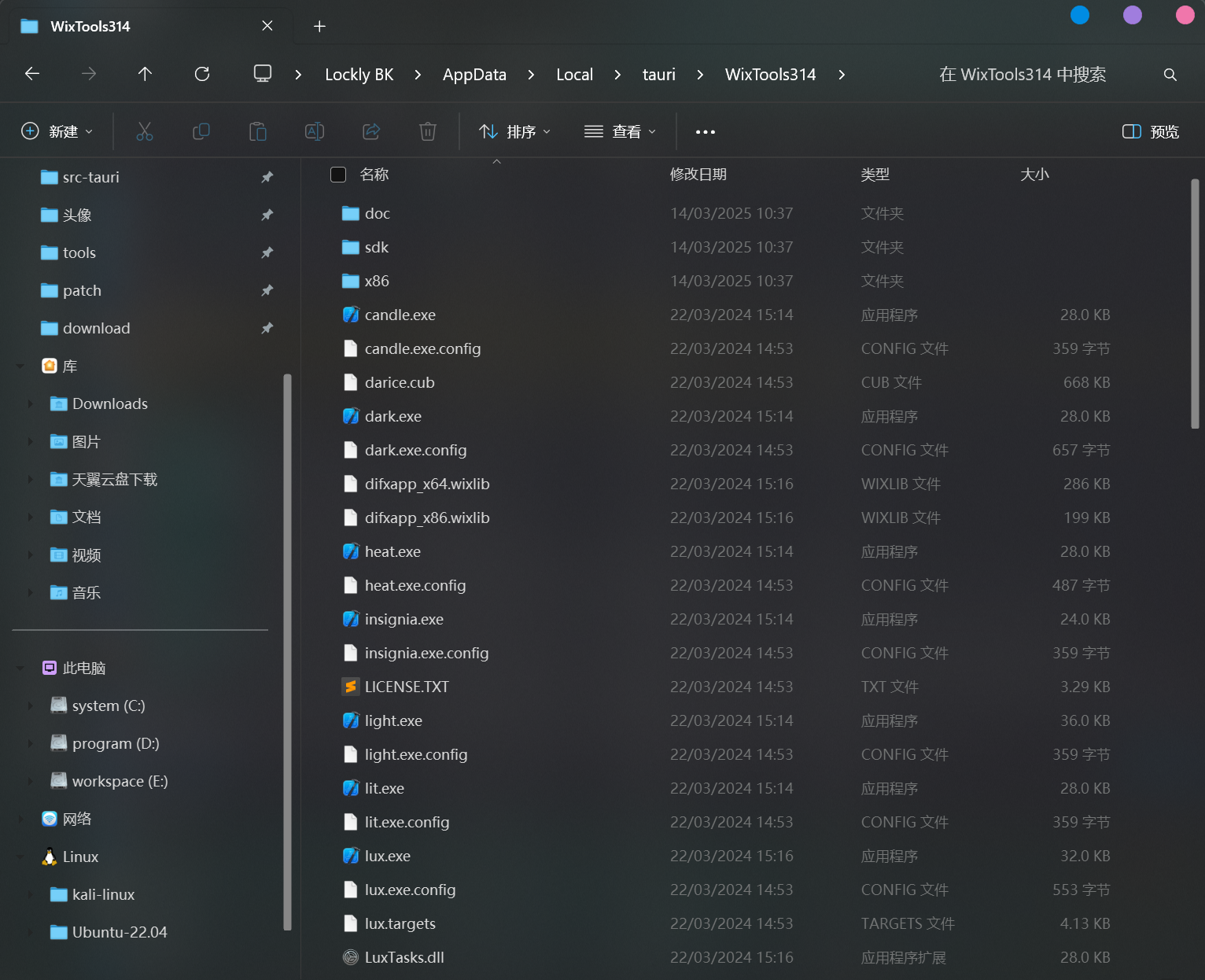The width and height of the screenshot is (1205, 980).
Task: Click the Cut scissors icon in toolbar
Action: tap(145, 131)
